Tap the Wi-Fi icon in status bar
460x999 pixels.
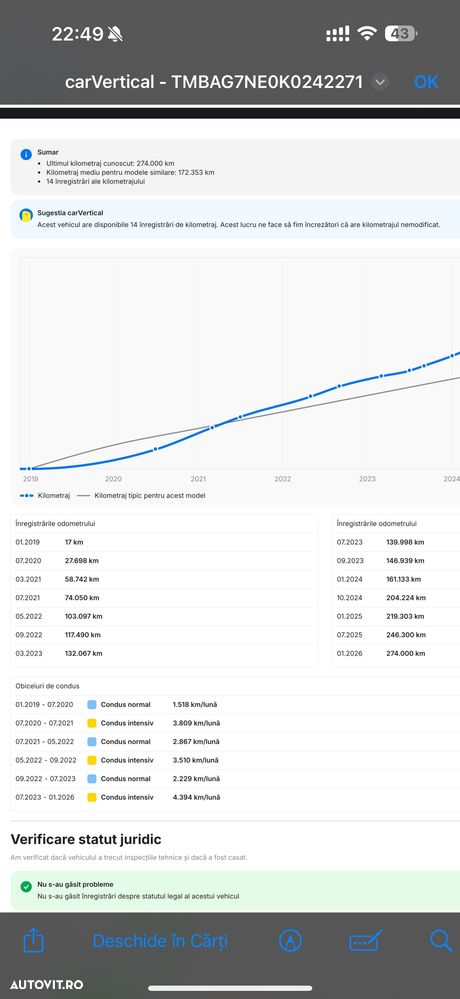pyautogui.click(x=367, y=33)
